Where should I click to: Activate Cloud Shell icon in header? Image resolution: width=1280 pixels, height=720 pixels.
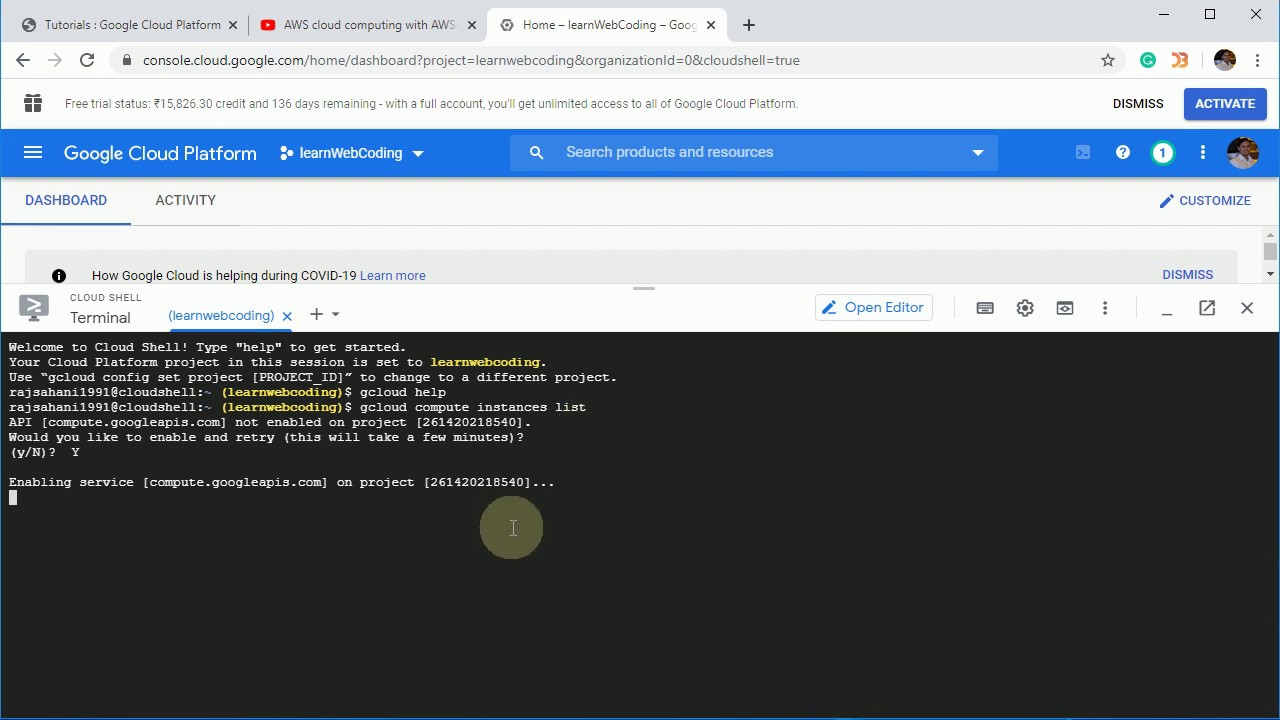point(1083,153)
